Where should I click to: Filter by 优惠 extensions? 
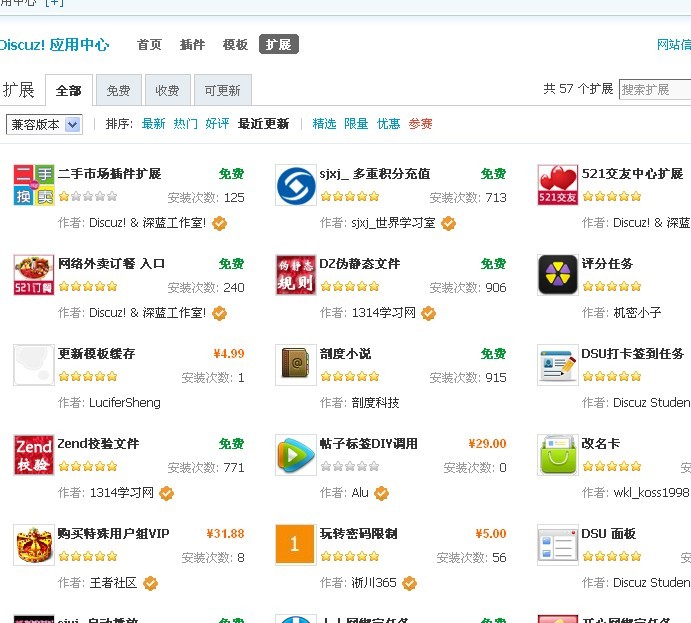point(388,124)
